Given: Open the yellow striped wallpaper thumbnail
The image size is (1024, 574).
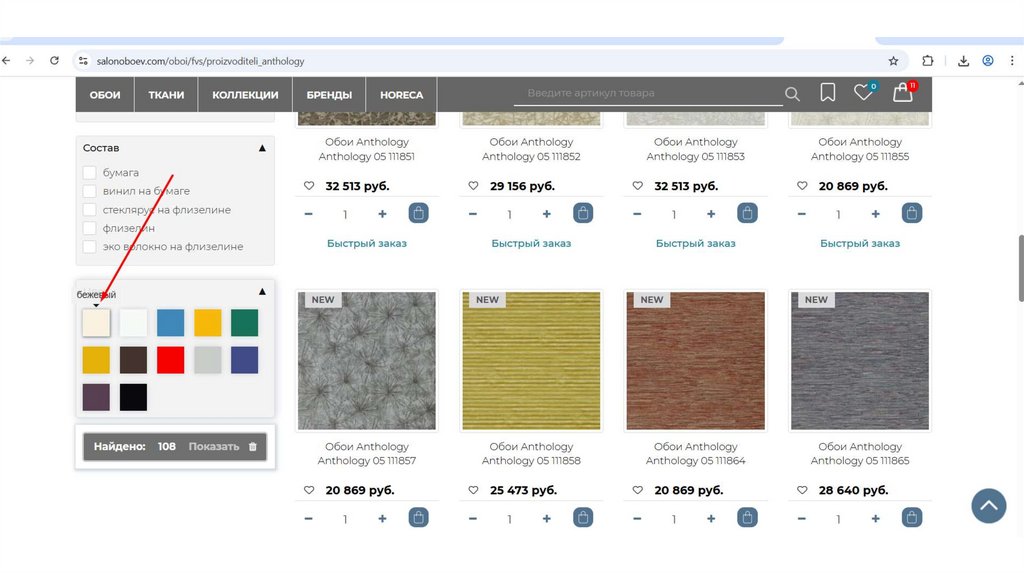Looking at the screenshot, I should (x=531, y=360).
